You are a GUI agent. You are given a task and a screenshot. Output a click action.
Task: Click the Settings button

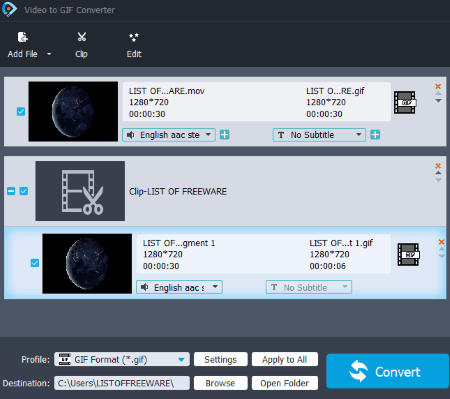[221, 360]
